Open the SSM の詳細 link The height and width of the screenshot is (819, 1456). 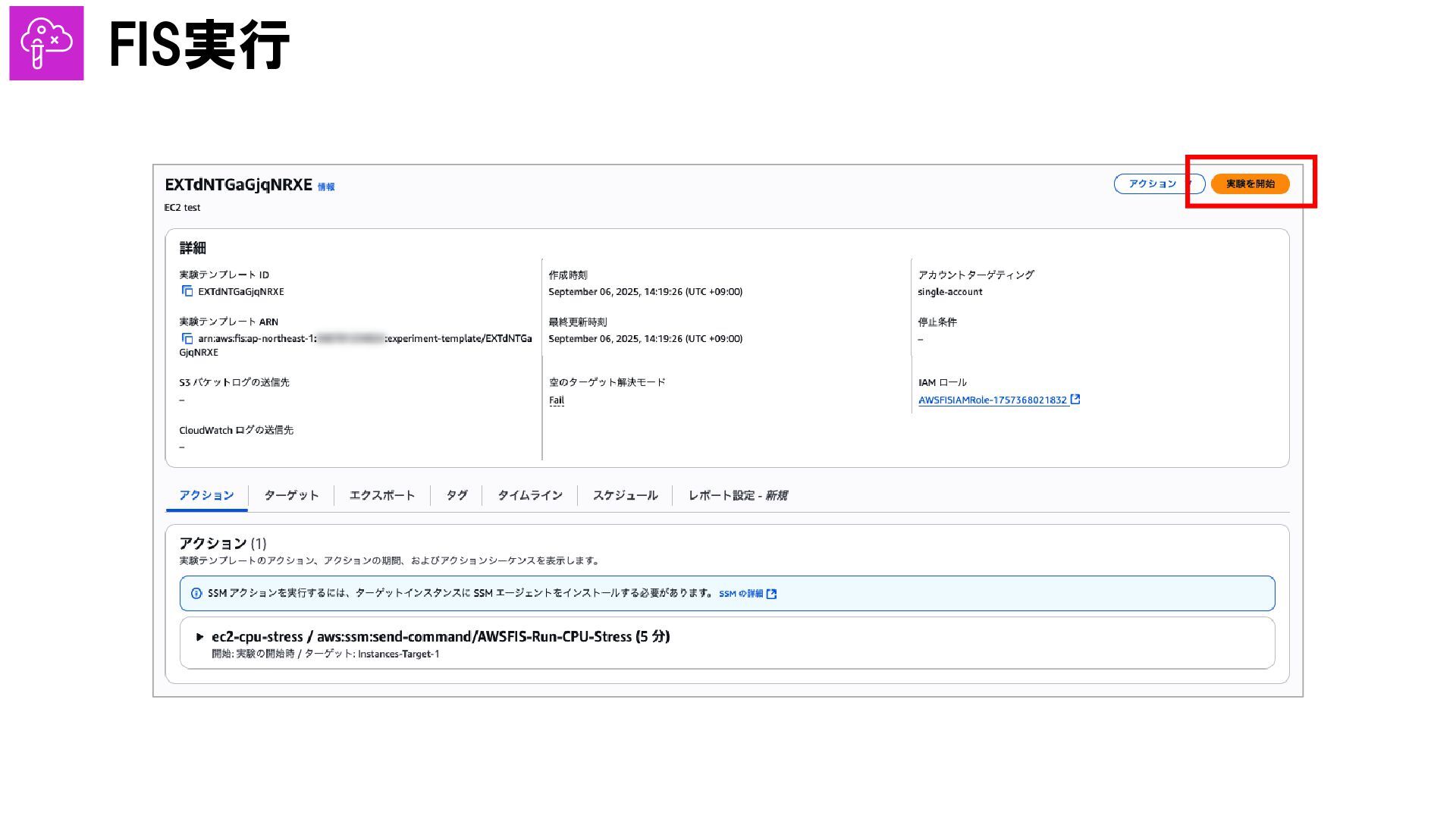coord(741,594)
